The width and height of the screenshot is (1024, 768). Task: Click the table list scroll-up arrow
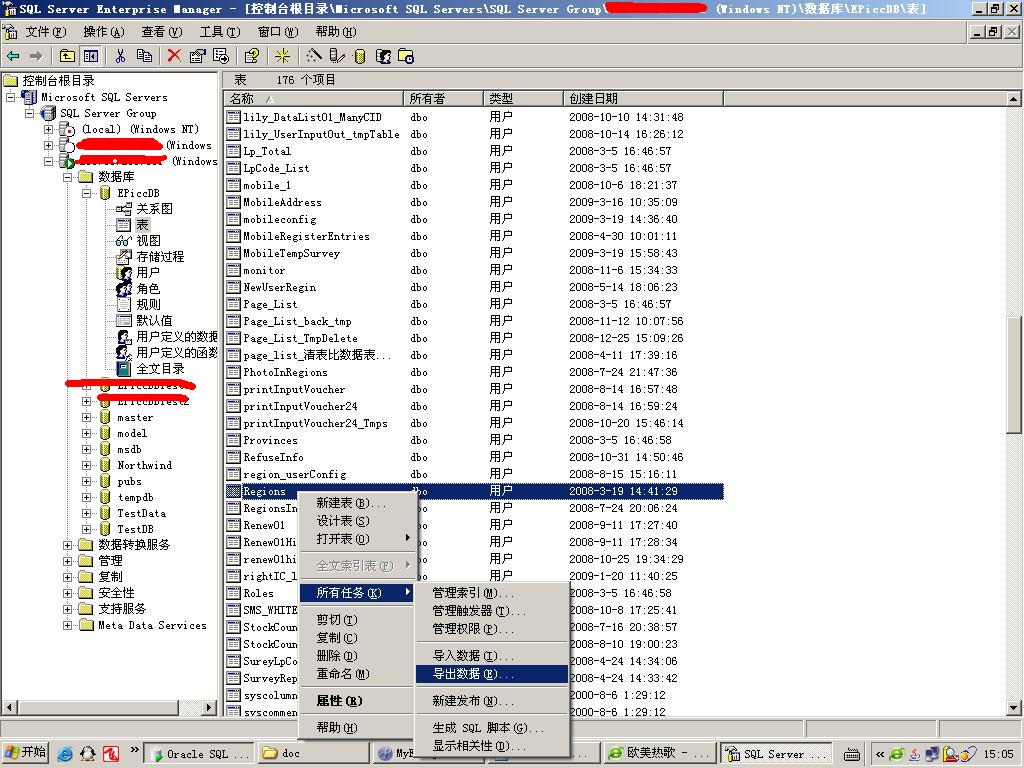[x=1014, y=99]
